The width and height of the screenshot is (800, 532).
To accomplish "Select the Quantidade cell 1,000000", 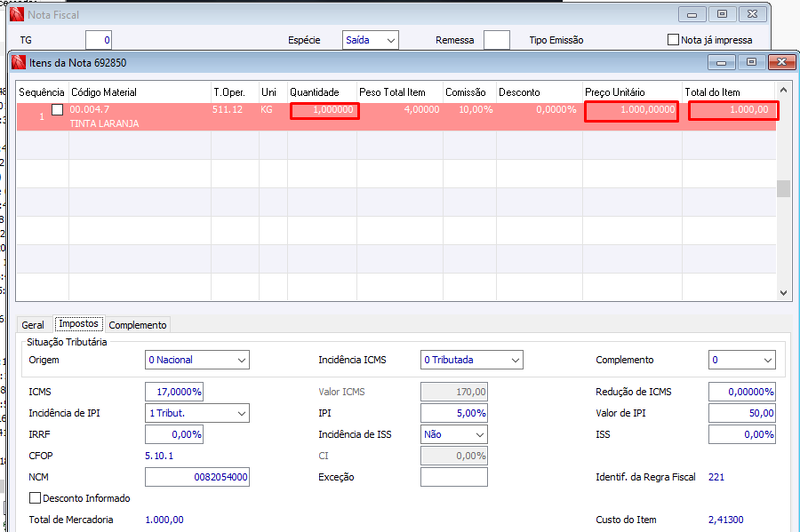I will 325,110.
